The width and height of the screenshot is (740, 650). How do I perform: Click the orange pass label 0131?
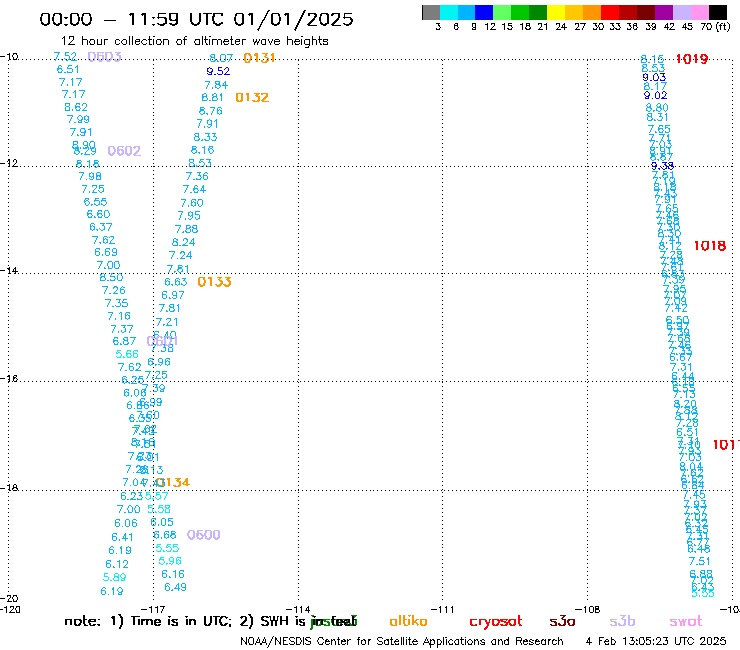(x=259, y=58)
